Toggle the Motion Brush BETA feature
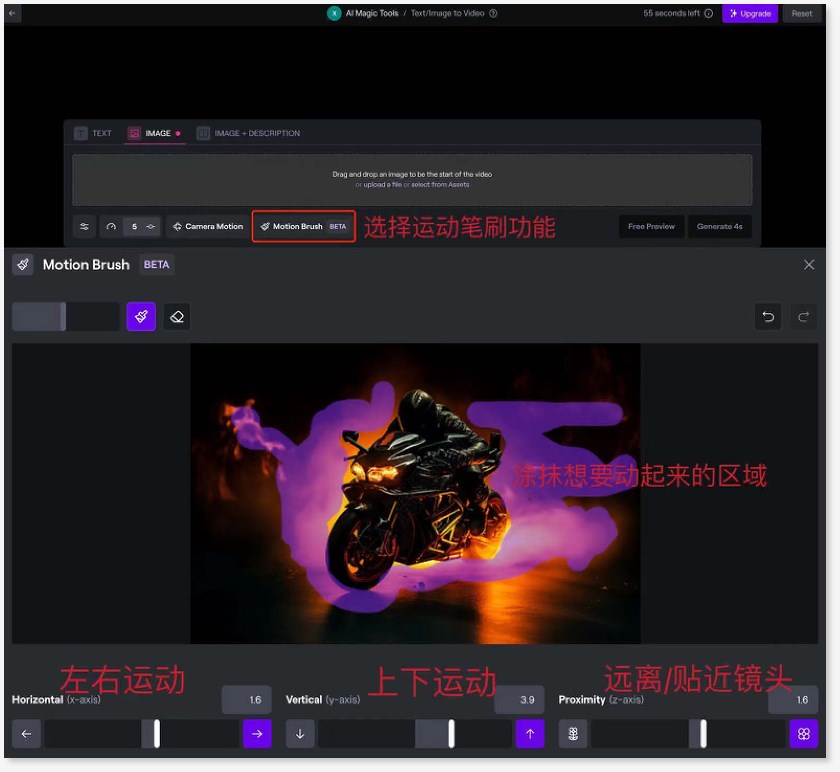The width and height of the screenshot is (840, 772). click(x=303, y=226)
